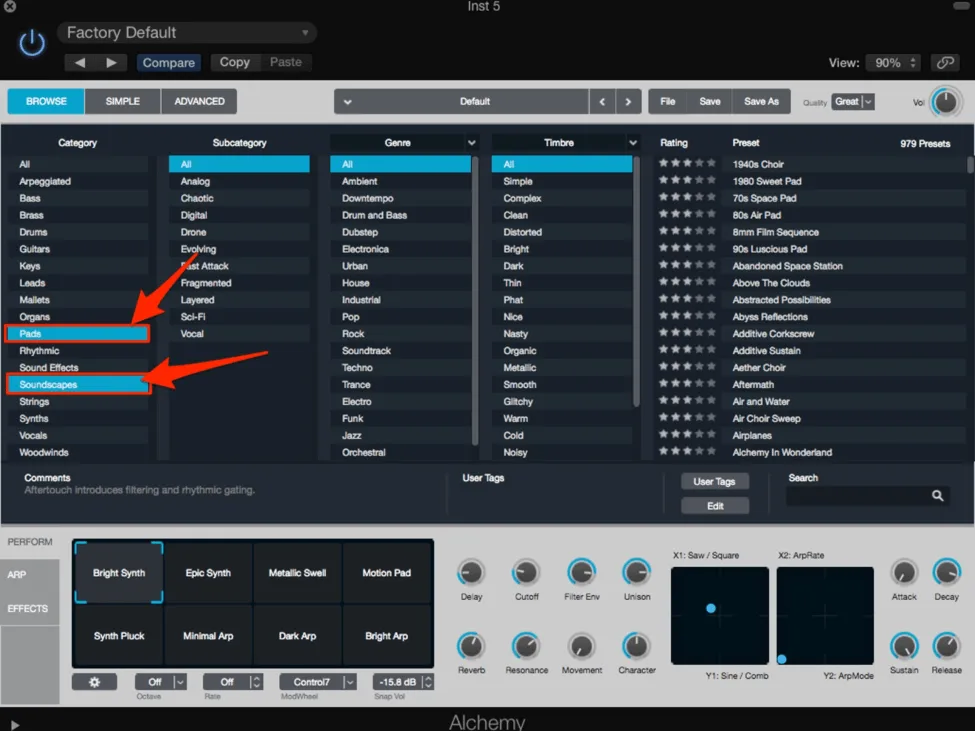This screenshot has width=975, height=731.
Task: Adjust the Cutoff knob
Action: pyautogui.click(x=526, y=572)
